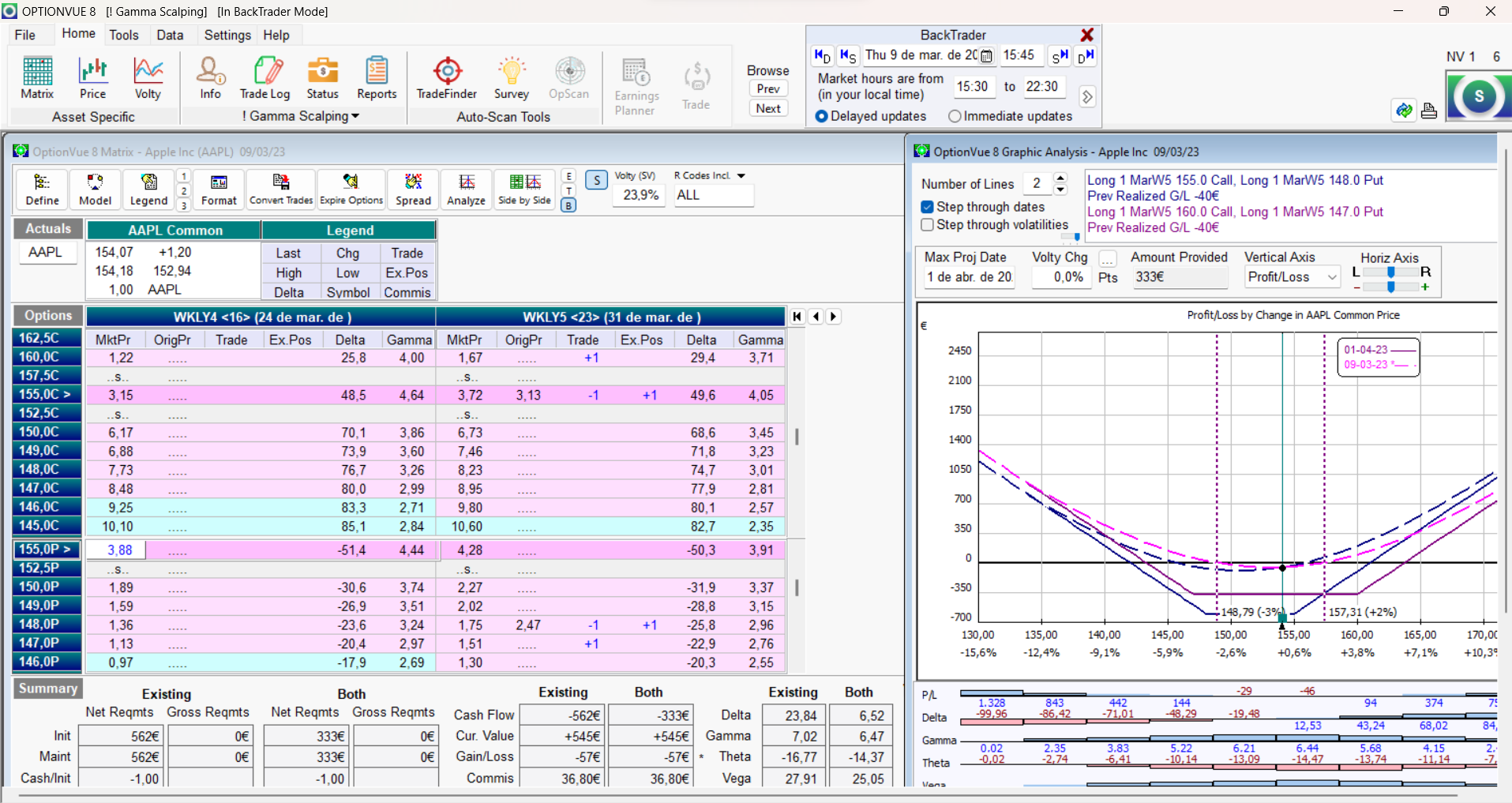
Task: Open the Trade Log
Action: point(265,78)
